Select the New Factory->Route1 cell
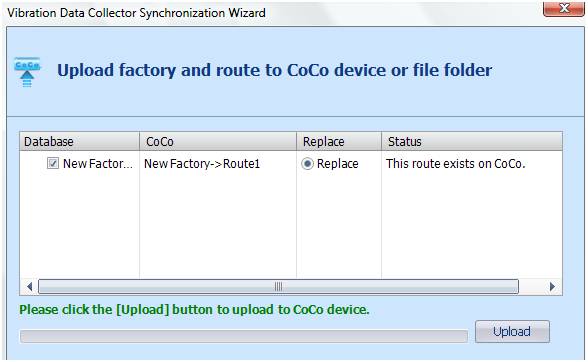The image size is (588, 362). pos(202,164)
